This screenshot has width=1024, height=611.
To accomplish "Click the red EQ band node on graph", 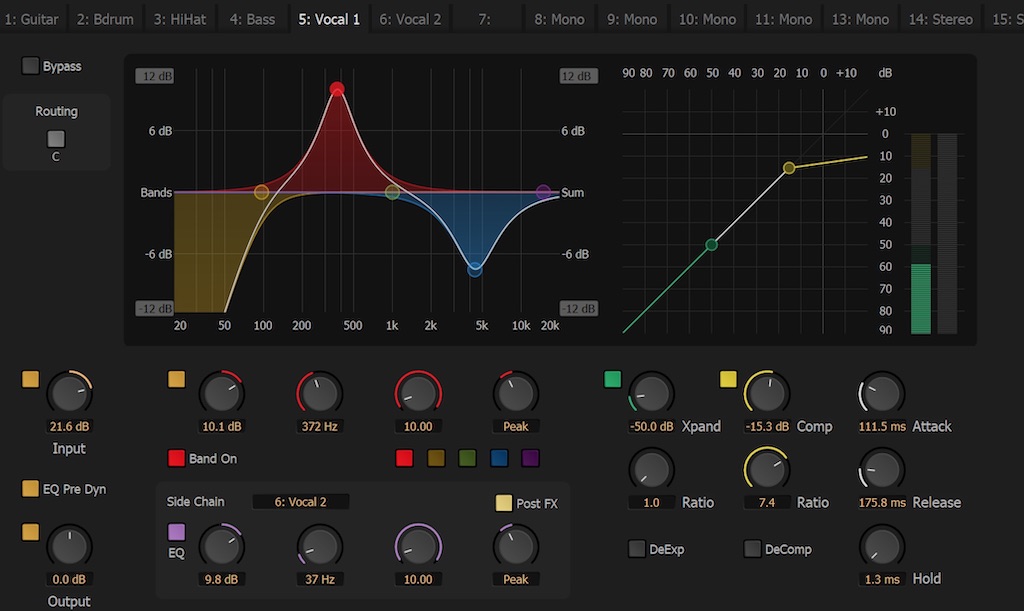I will 337,89.
